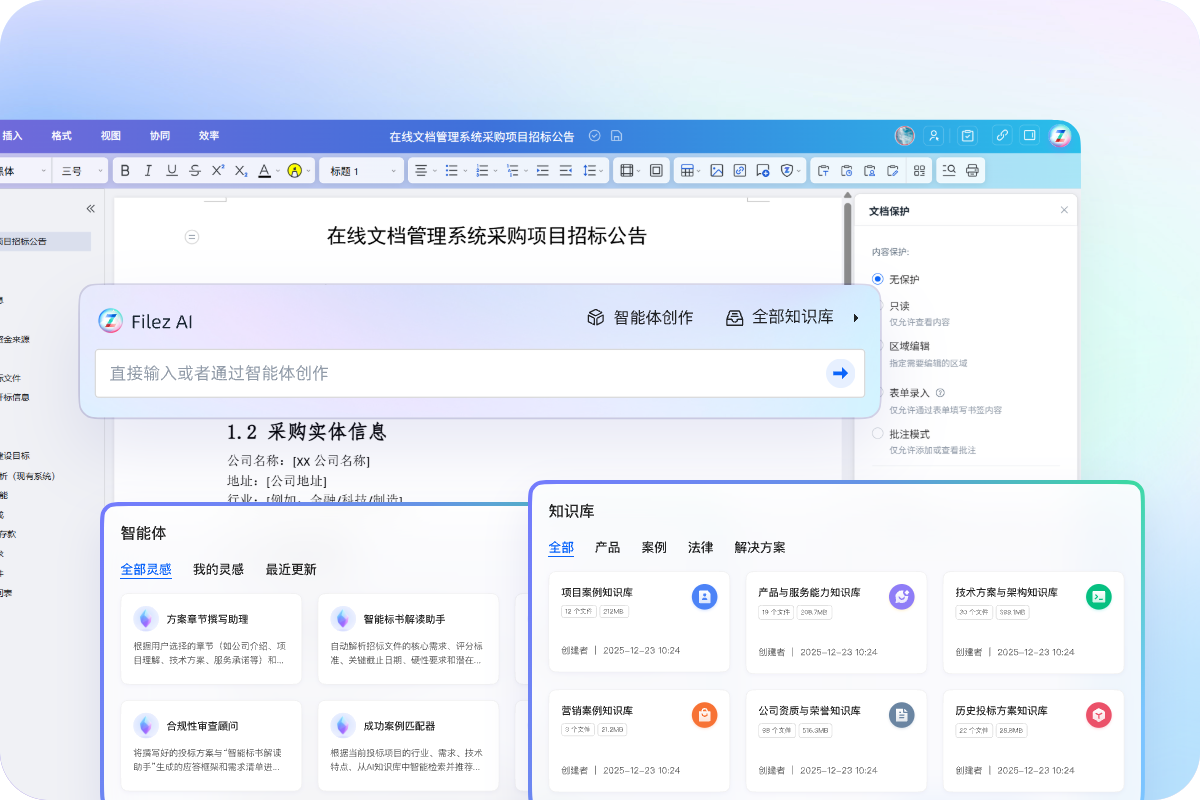
Task: Open the 三号 font size dropdown
Action: click(x=79, y=171)
